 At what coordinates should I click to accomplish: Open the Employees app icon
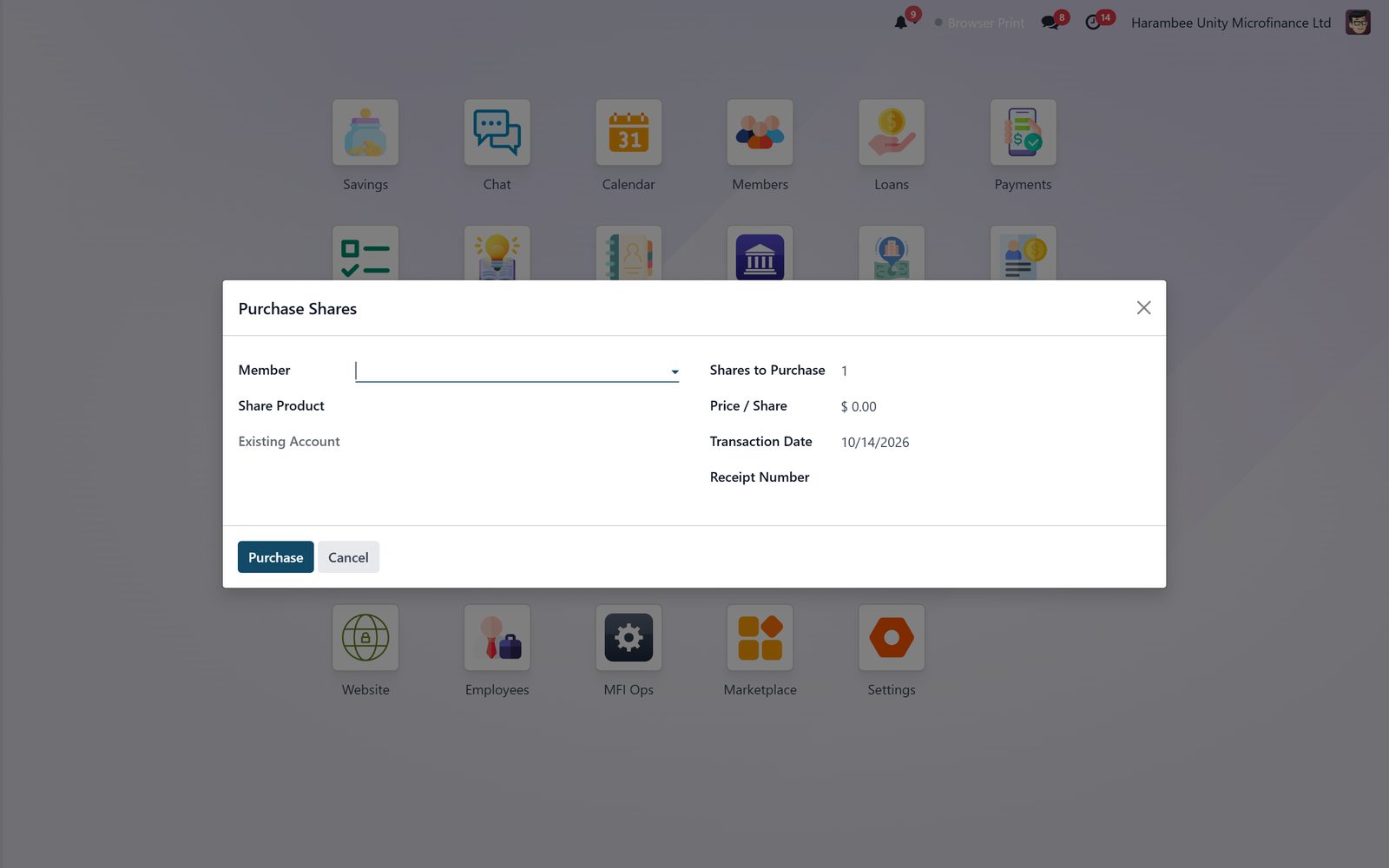click(497, 637)
